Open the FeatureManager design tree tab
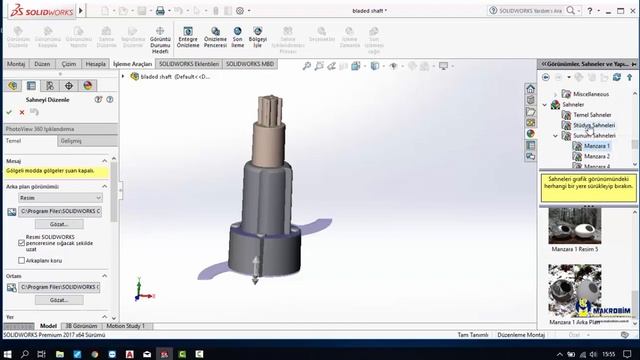The image size is (640, 360). pyautogui.click(x=13, y=86)
